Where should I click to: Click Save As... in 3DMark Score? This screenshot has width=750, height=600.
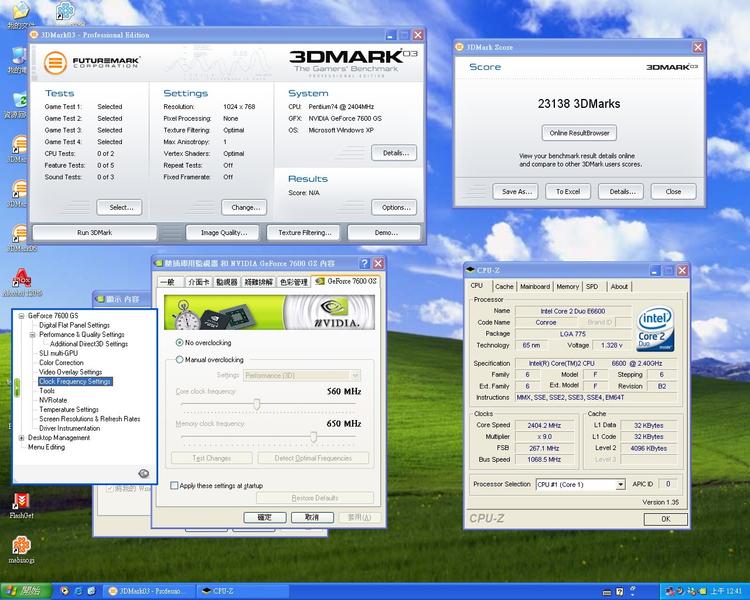click(516, 191)
